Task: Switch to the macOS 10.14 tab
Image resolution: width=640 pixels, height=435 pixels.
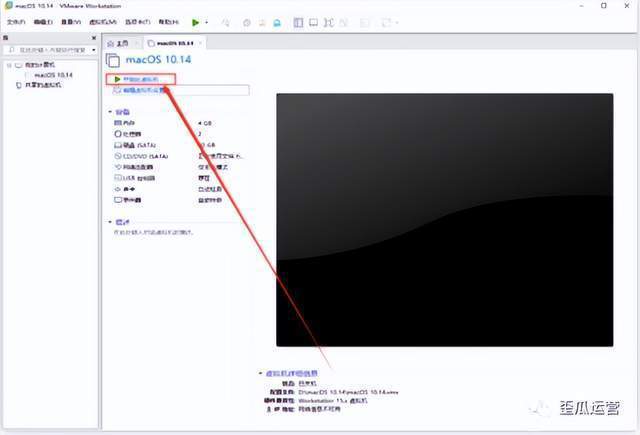Action: point(175,43)
